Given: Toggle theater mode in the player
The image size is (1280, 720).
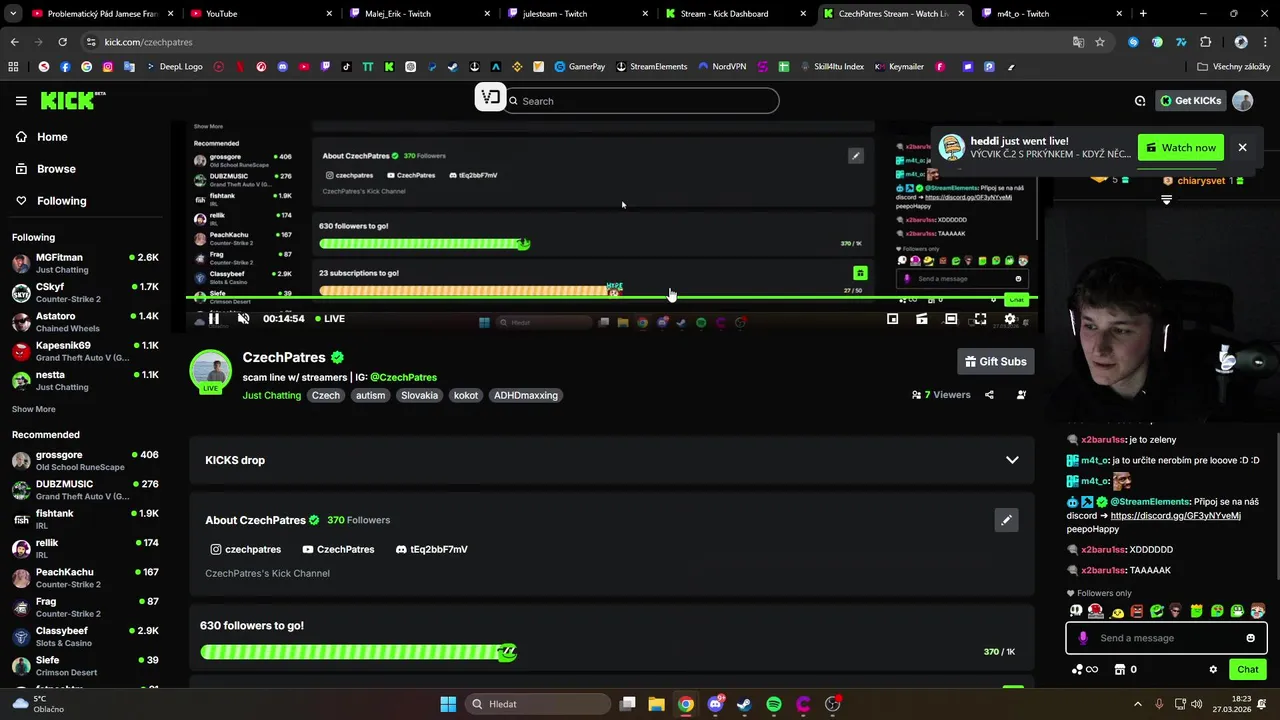Looking at the screenshot, I should pos(951,319).
